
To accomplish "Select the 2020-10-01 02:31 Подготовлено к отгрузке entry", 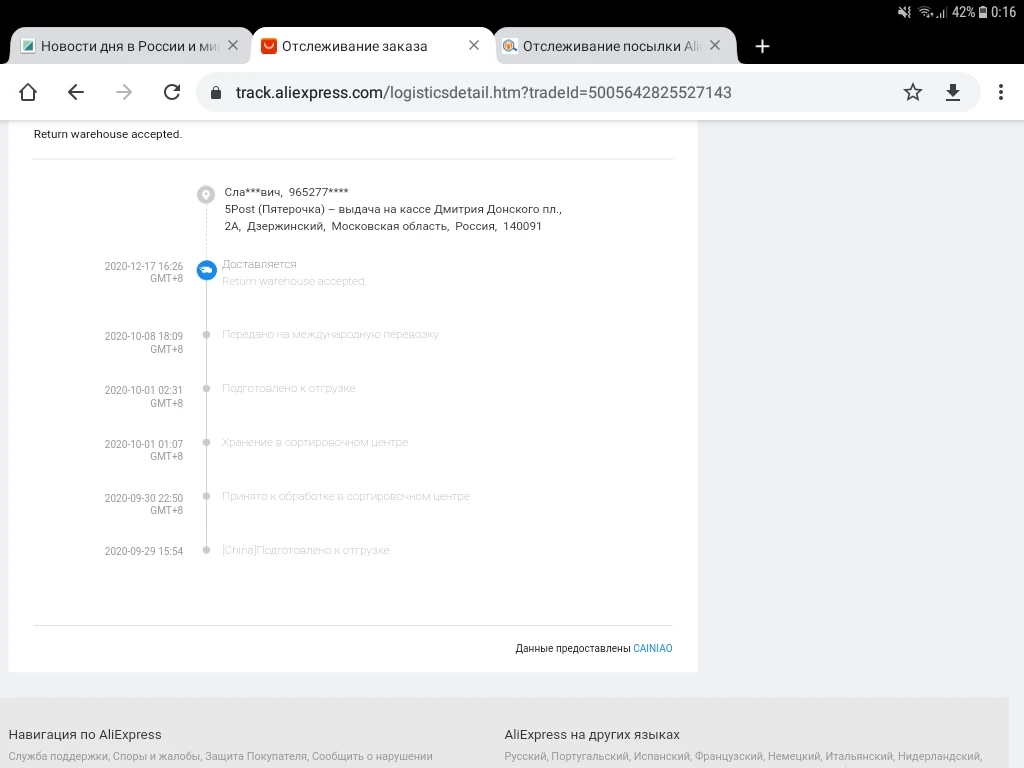I will click(289, 388).
